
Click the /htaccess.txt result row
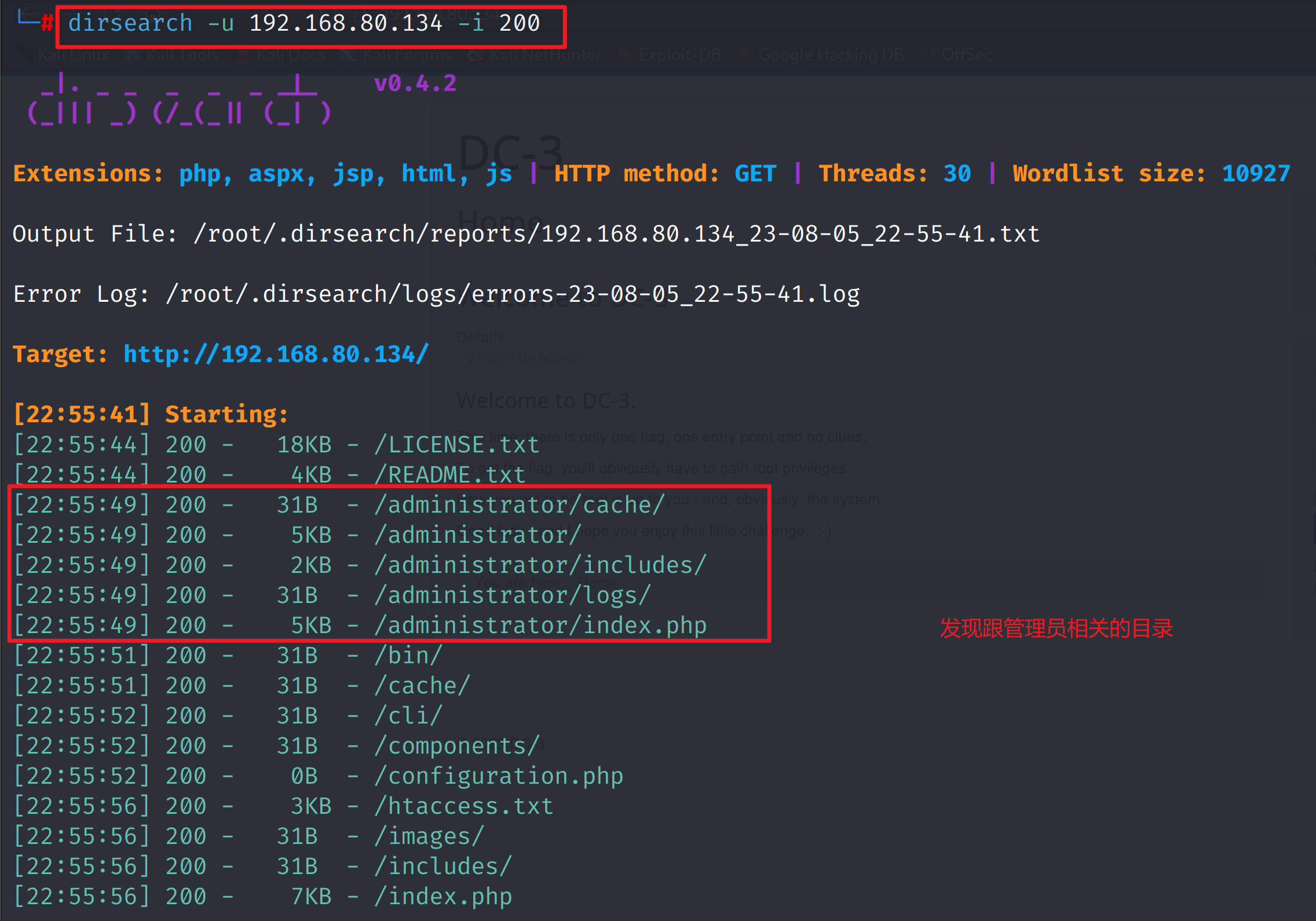point(283,806)
